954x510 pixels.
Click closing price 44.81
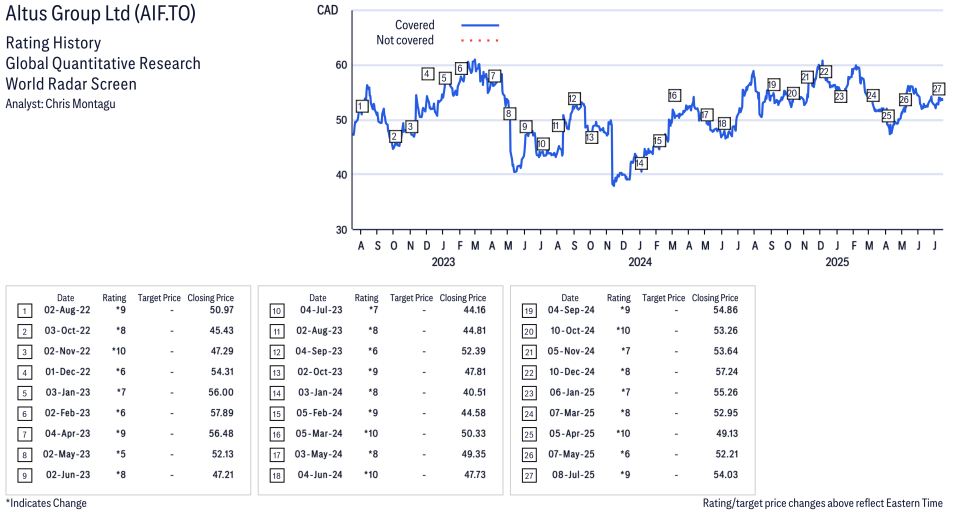click(x=474, y=330)
